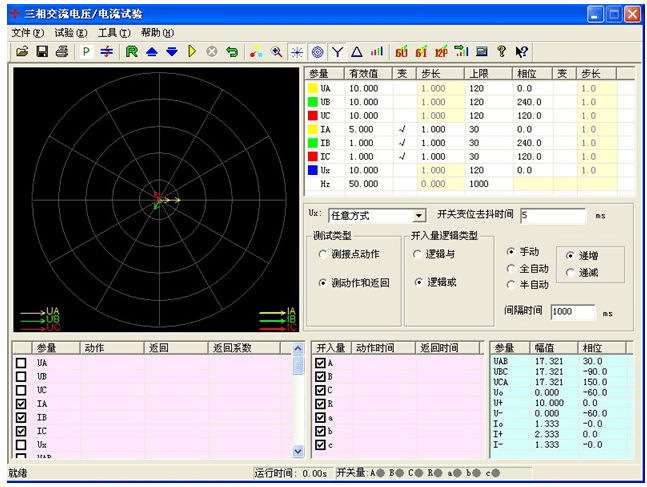
Task: Choose the 逻辑与 logic radio option
Action: (x=418, y=254)
